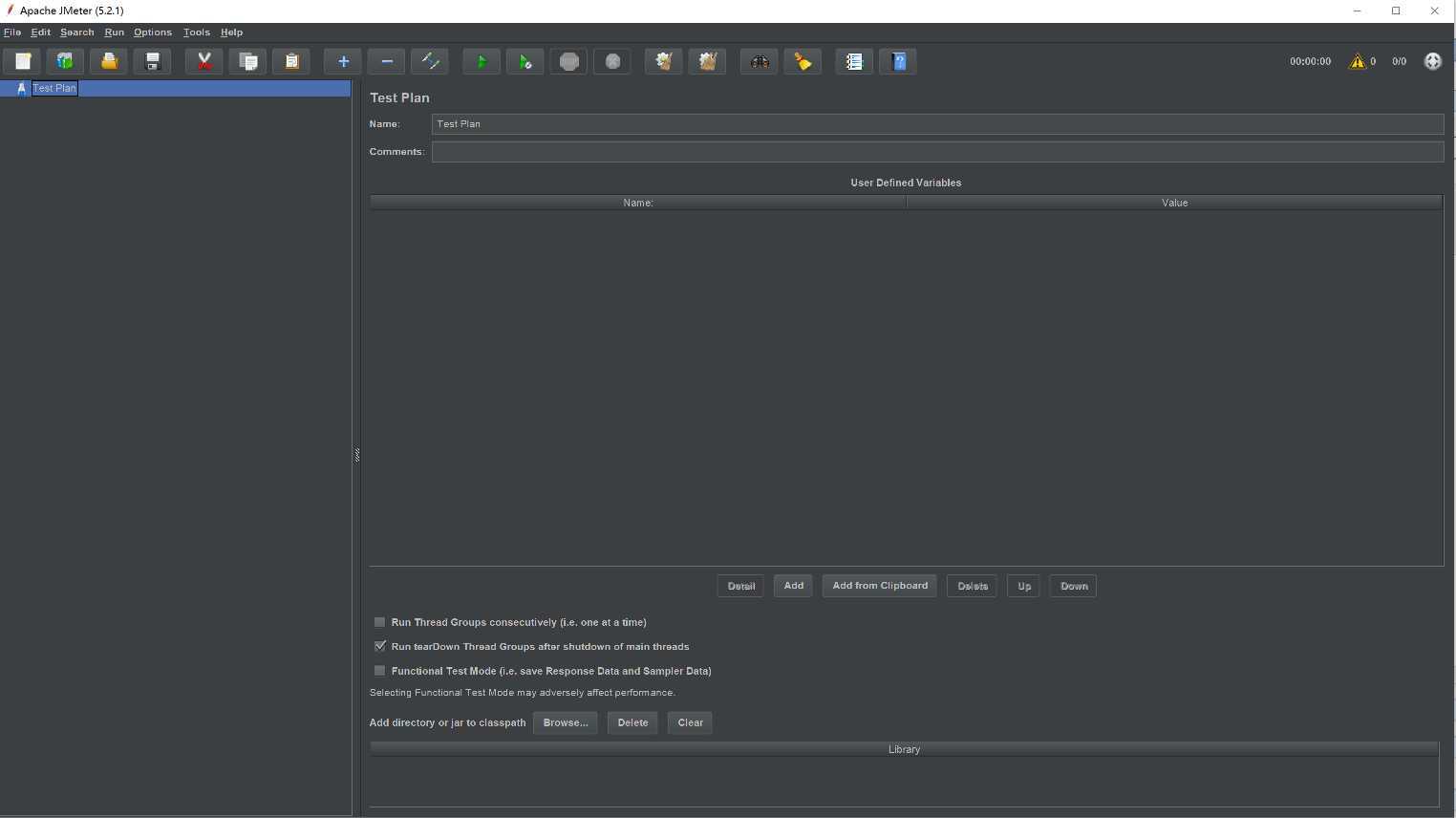
Task: Collapse all tree nodes with minus icon
Action: coord(387,61)
